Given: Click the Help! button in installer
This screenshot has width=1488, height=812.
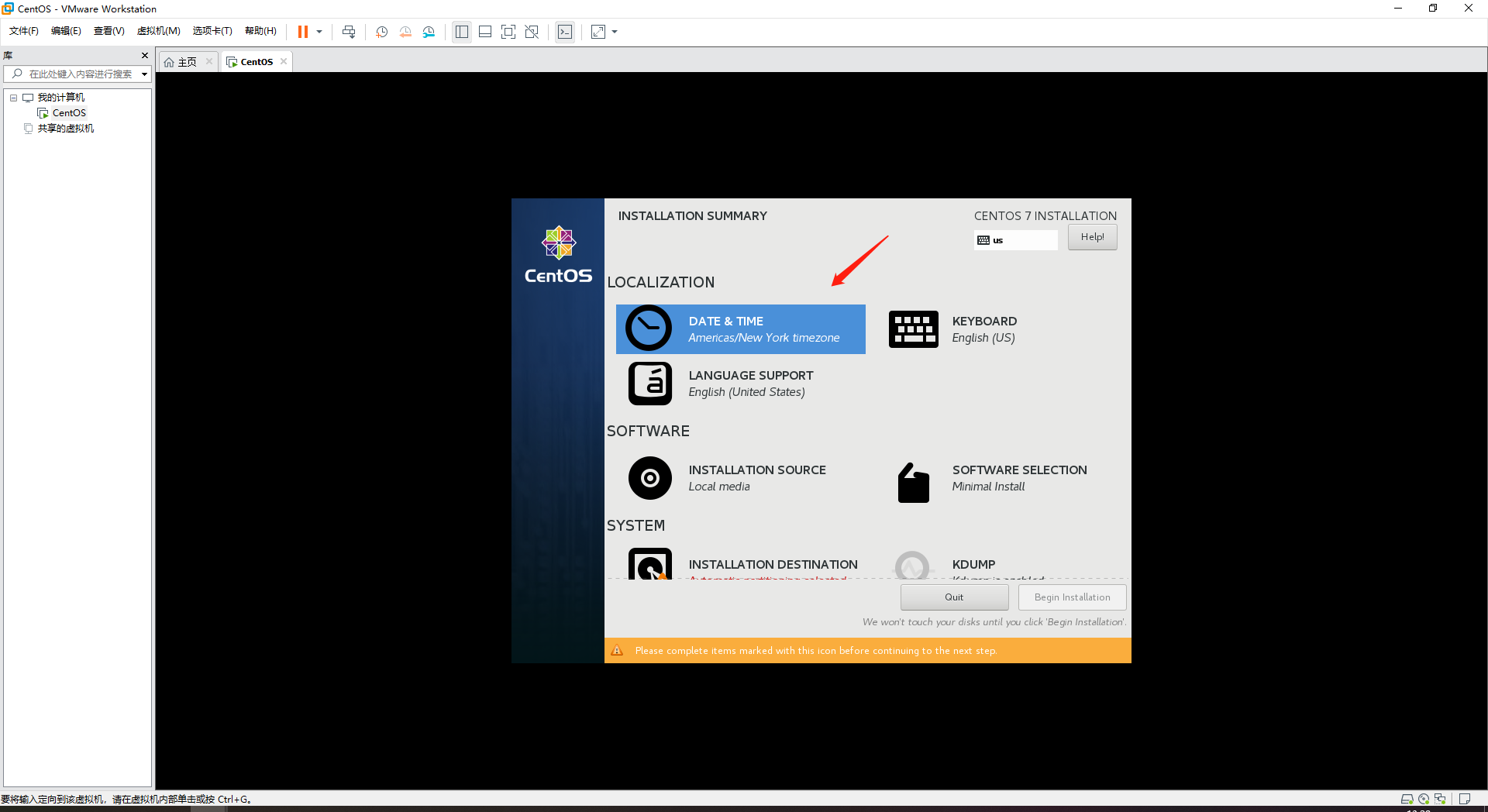Looking at the screenshot, I should [x=1092, y=237].
